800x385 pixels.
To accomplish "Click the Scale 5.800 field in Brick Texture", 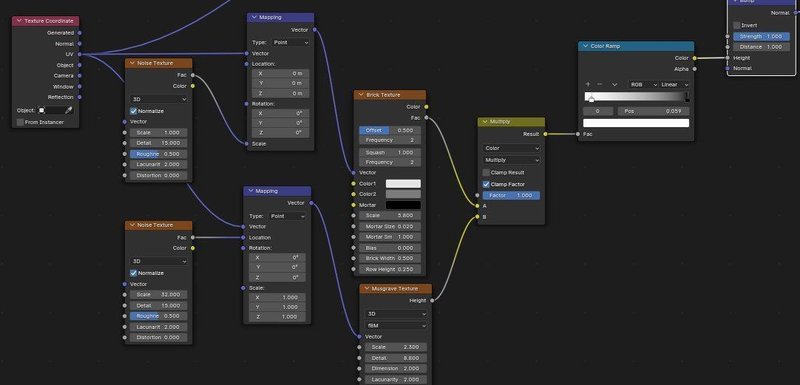I will click(x=390, y=216).
